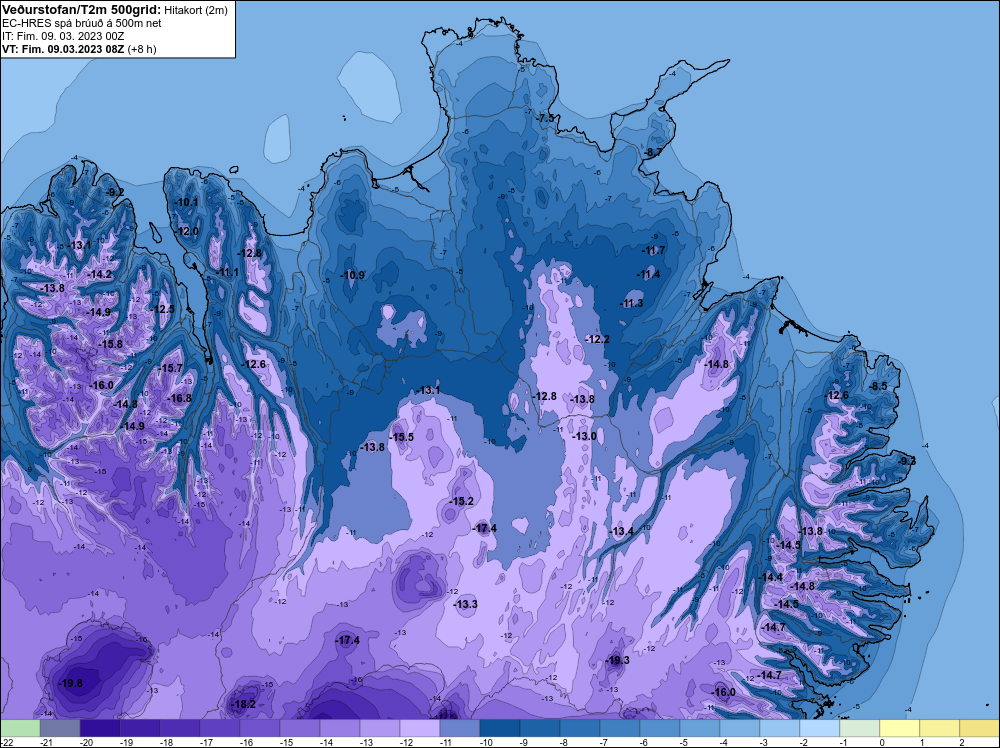
Task: Click the -18.2 temperature value
Action: (244, 704)
